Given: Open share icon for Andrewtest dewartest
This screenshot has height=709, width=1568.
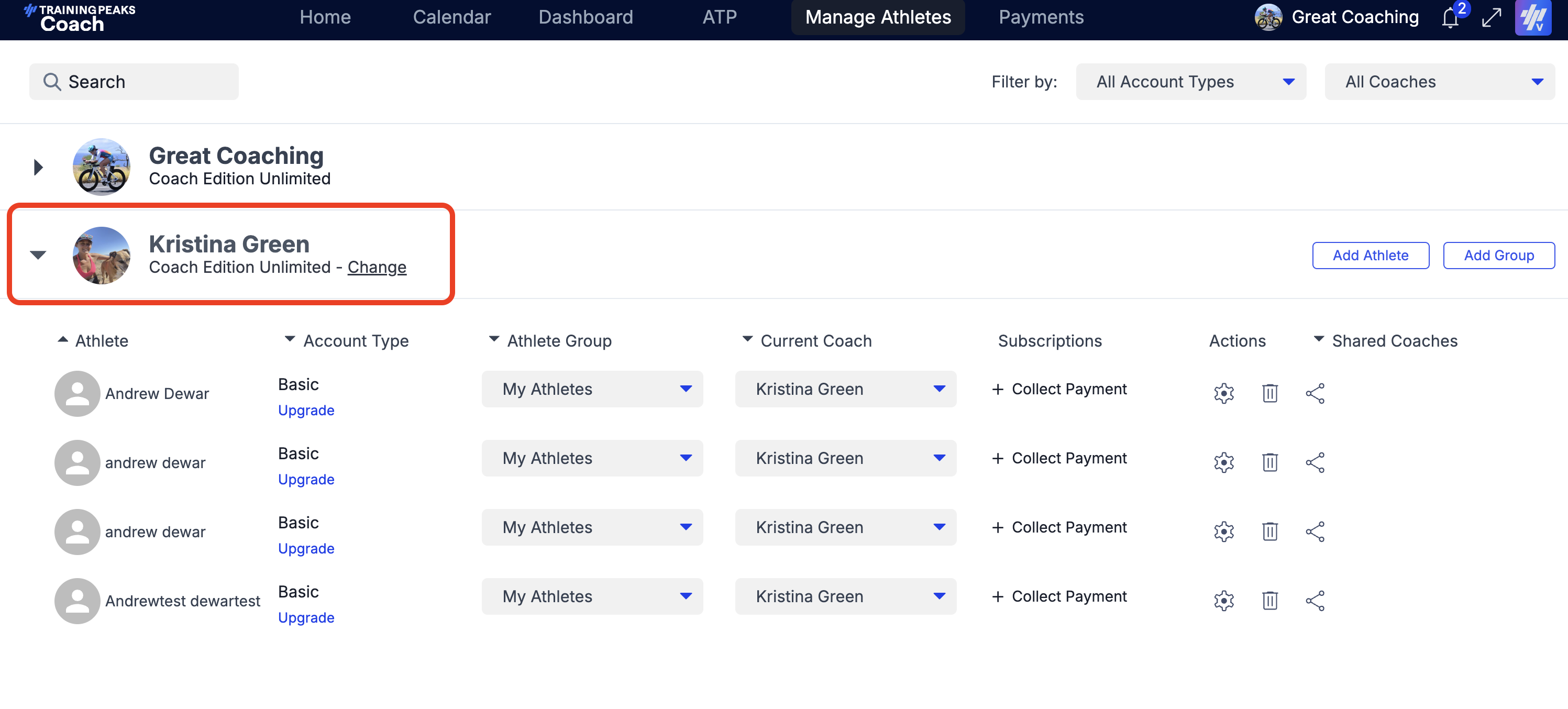Looking at the screenshot, I should pos(1314,601).
